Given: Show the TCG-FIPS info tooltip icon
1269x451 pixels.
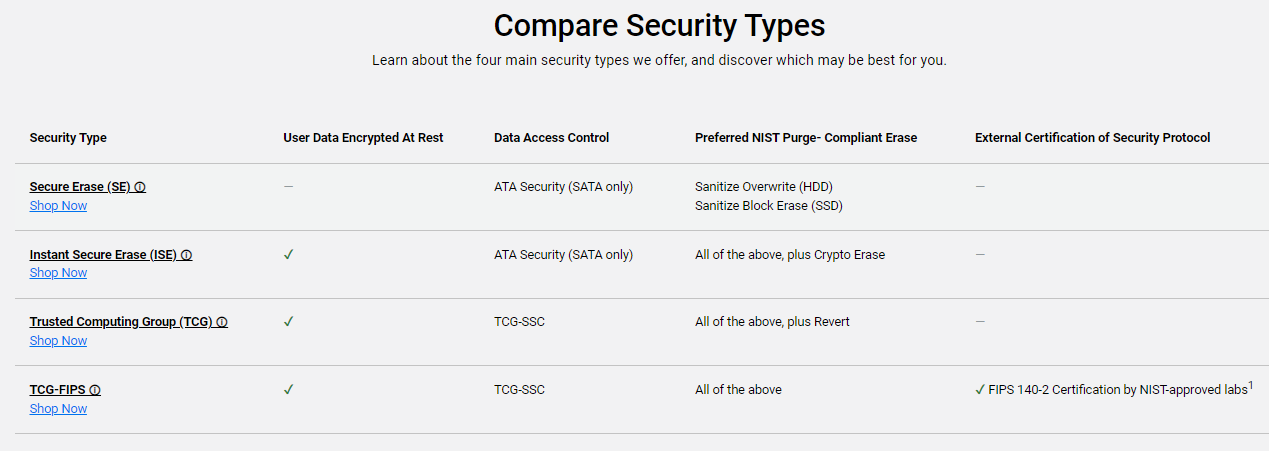Looking at the screenshot, I should 95,390.
